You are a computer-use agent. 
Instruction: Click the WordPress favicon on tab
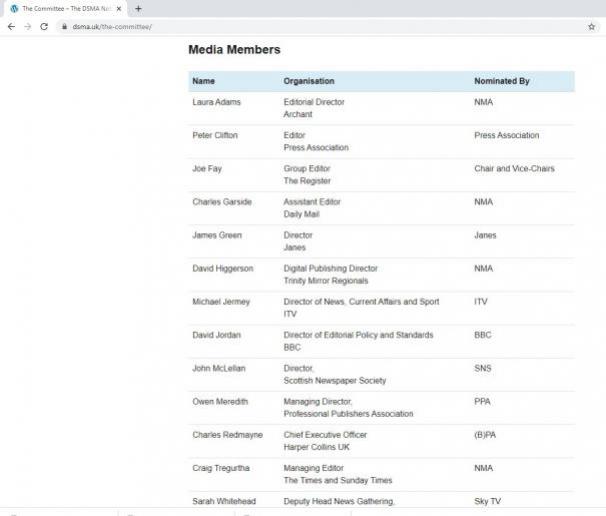click(14, 8)
